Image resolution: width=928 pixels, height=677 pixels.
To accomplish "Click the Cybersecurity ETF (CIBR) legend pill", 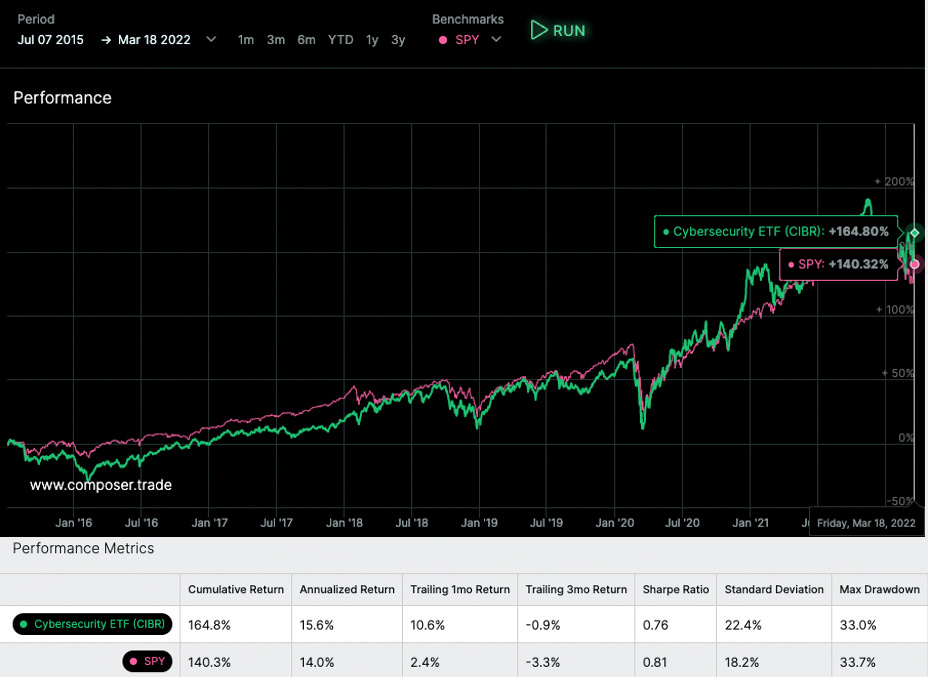I will [x=92, y=624].
